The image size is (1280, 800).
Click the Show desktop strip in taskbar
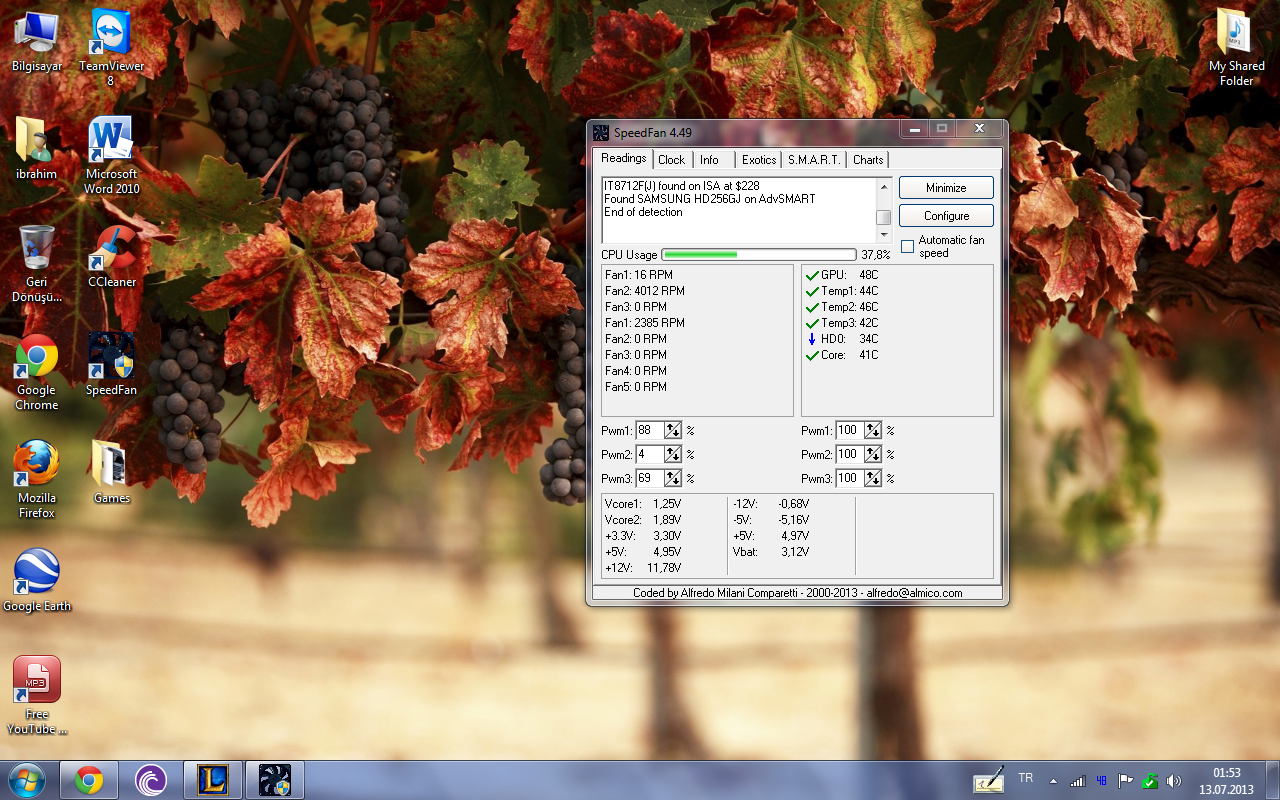[x=1272, y=780]
